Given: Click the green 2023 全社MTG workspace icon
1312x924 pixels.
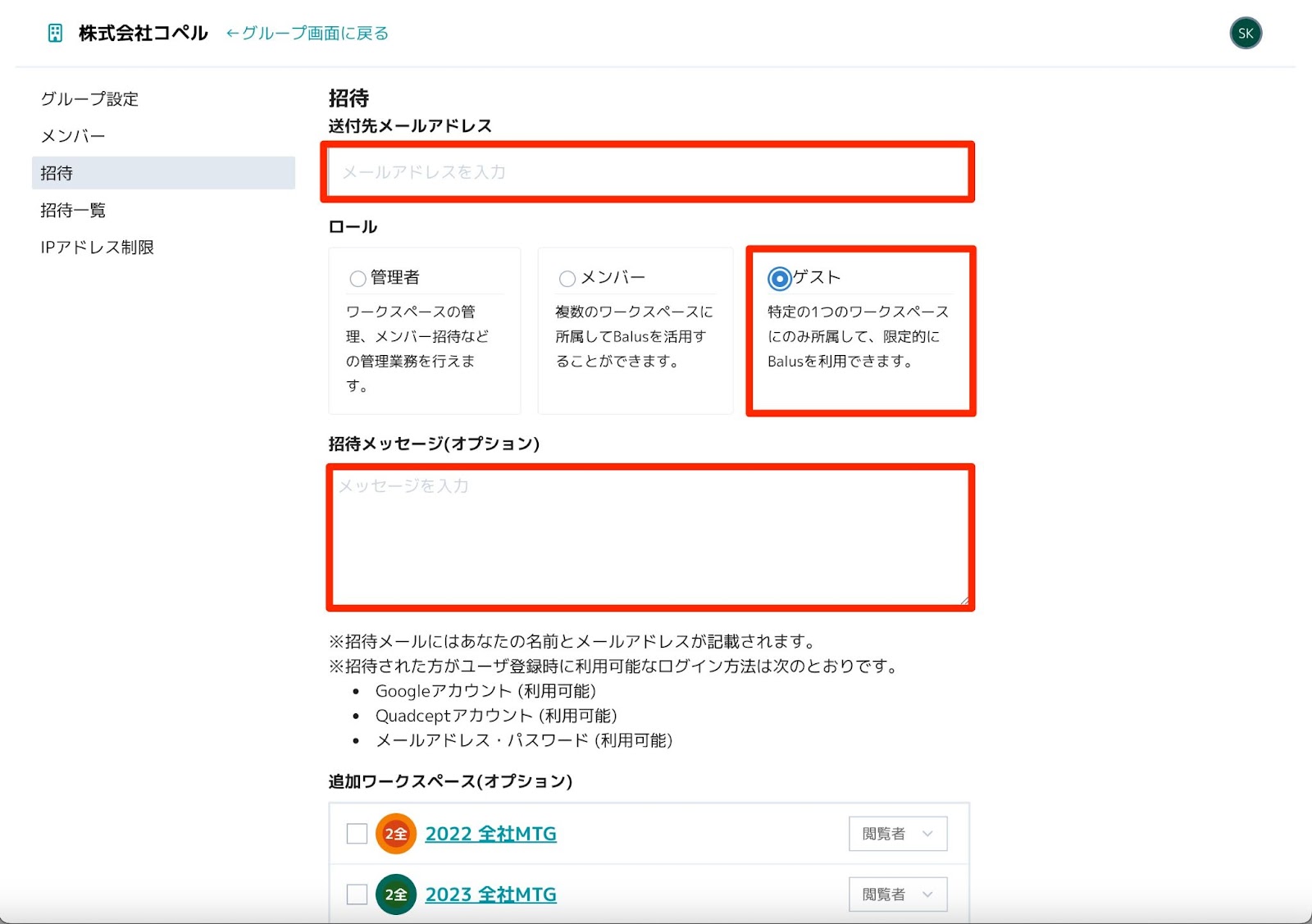Looking at the screenshot, I should pos(396,894).
